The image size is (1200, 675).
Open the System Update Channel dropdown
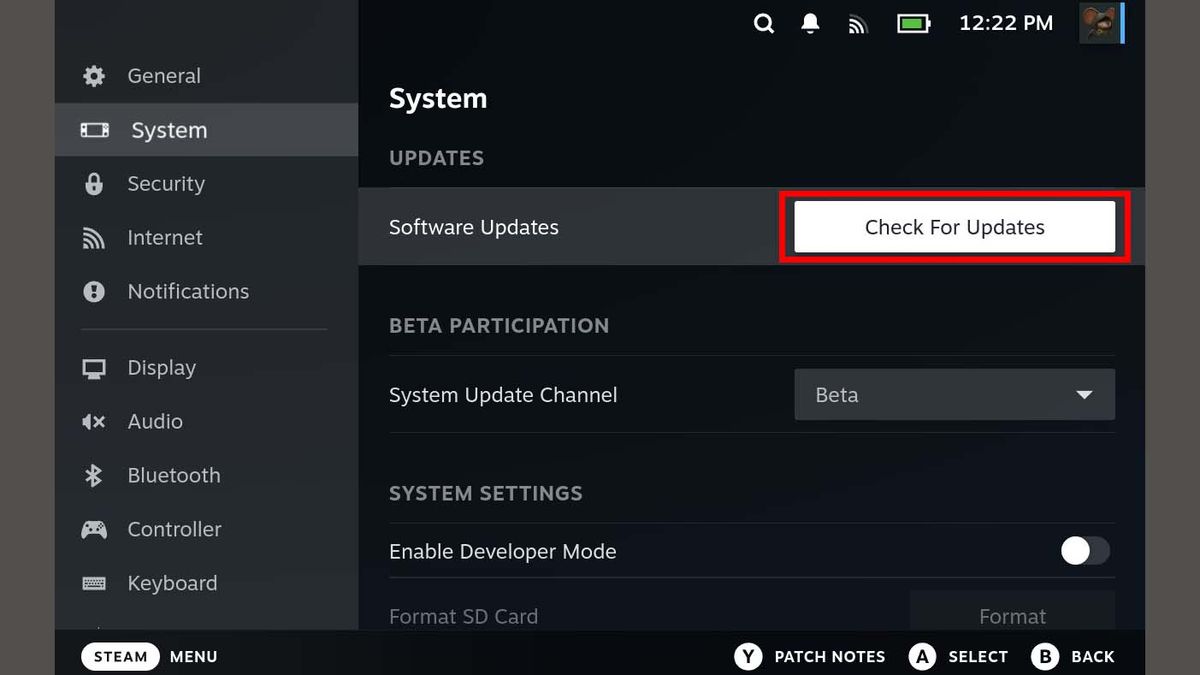point(954,394)
